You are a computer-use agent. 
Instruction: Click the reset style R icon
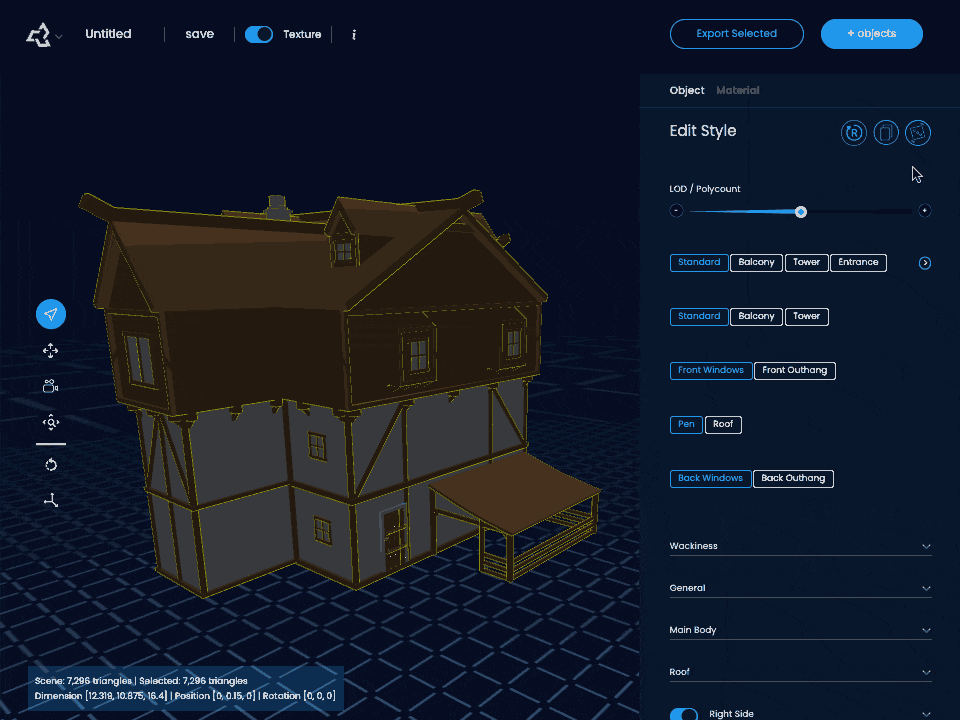[x=854, y=133]
